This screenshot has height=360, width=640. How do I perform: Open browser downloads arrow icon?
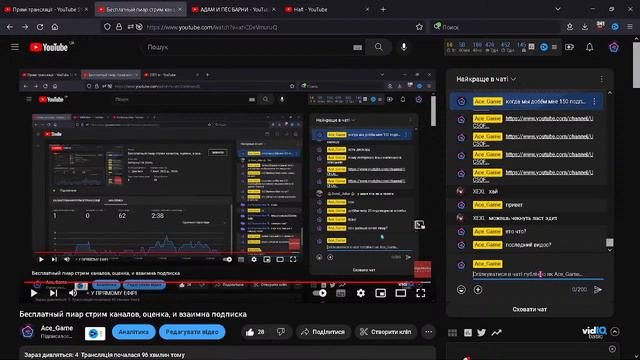click(x=584, y=27)
